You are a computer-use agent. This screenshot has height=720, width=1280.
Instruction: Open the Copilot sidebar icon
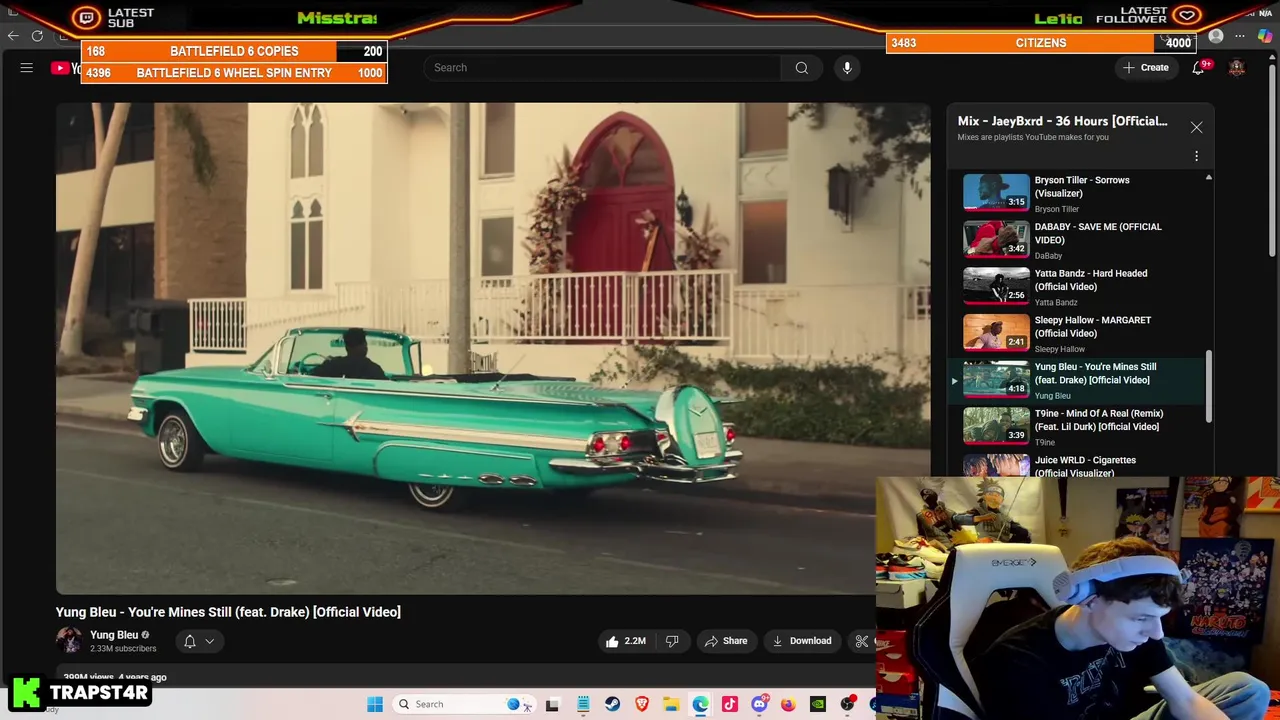(1265, 36)
